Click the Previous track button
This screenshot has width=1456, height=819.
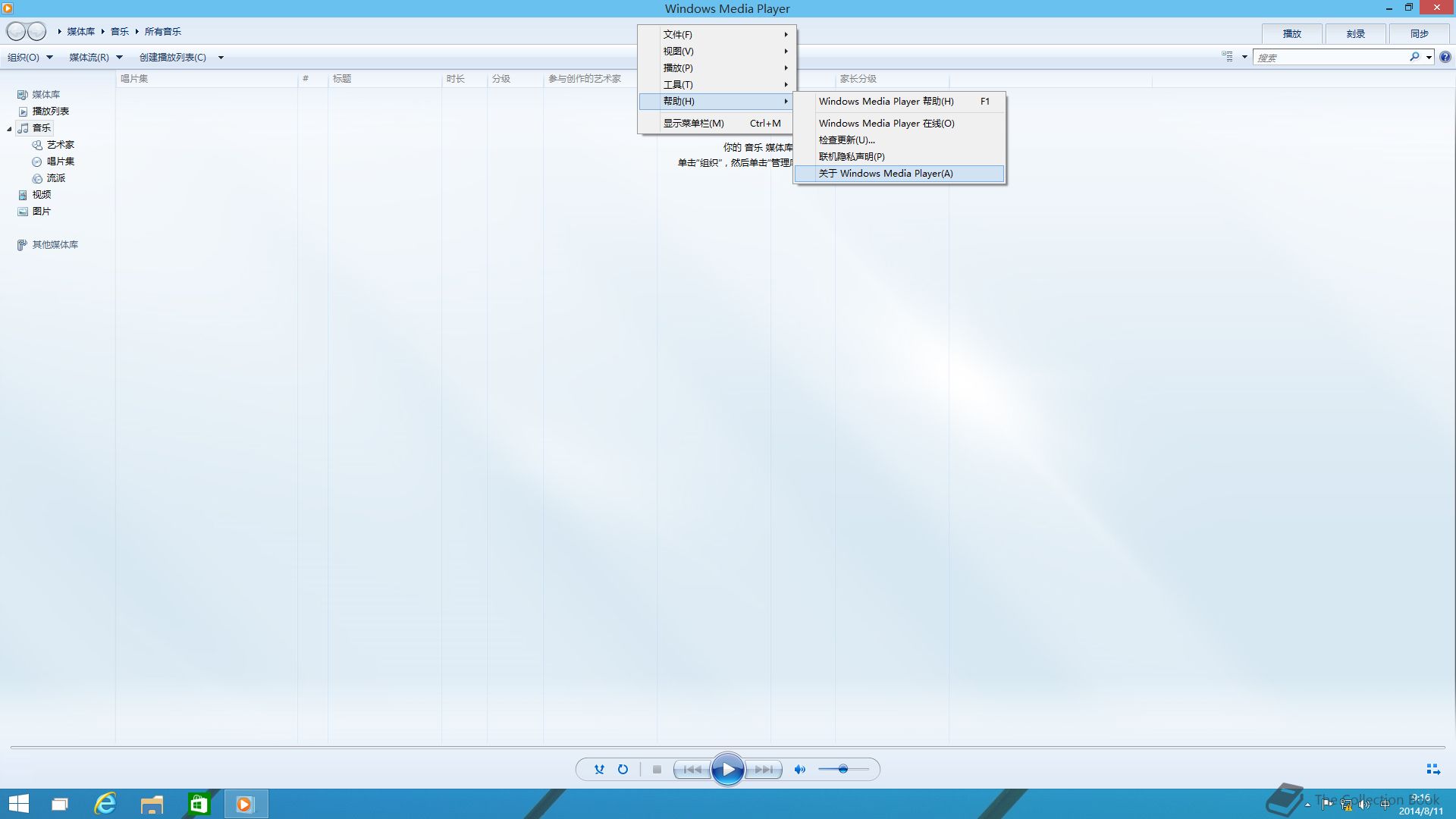692,769
